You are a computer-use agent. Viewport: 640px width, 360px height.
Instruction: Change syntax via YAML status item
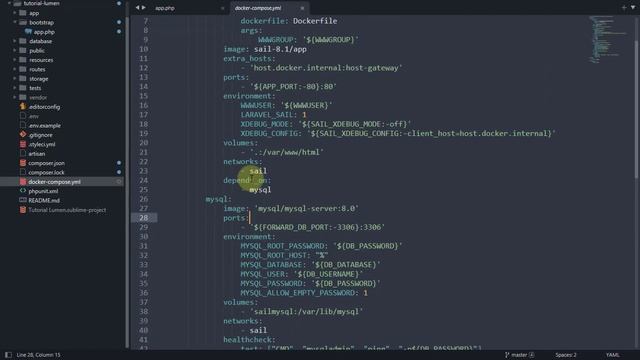612,355
